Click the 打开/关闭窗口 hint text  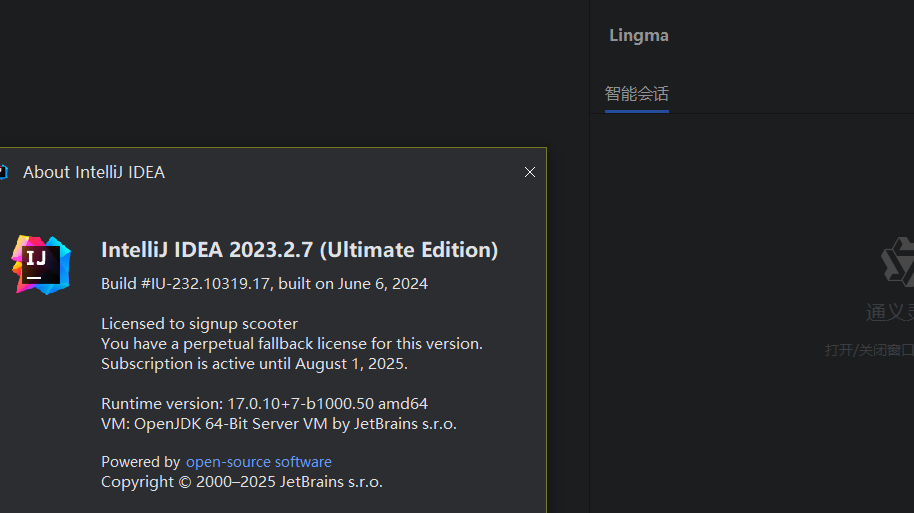(868, 350)
